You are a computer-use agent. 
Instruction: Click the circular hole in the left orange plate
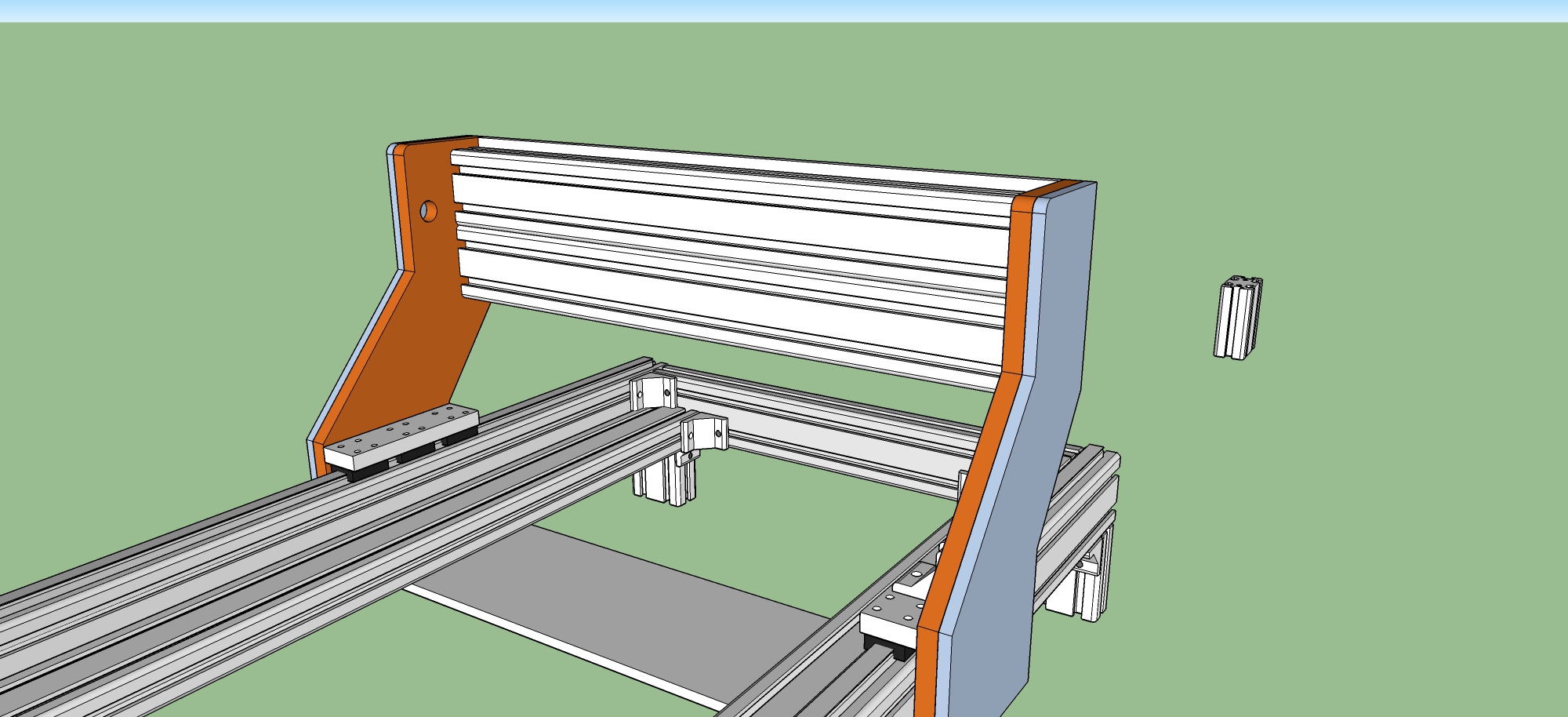(x=428, y=210)
